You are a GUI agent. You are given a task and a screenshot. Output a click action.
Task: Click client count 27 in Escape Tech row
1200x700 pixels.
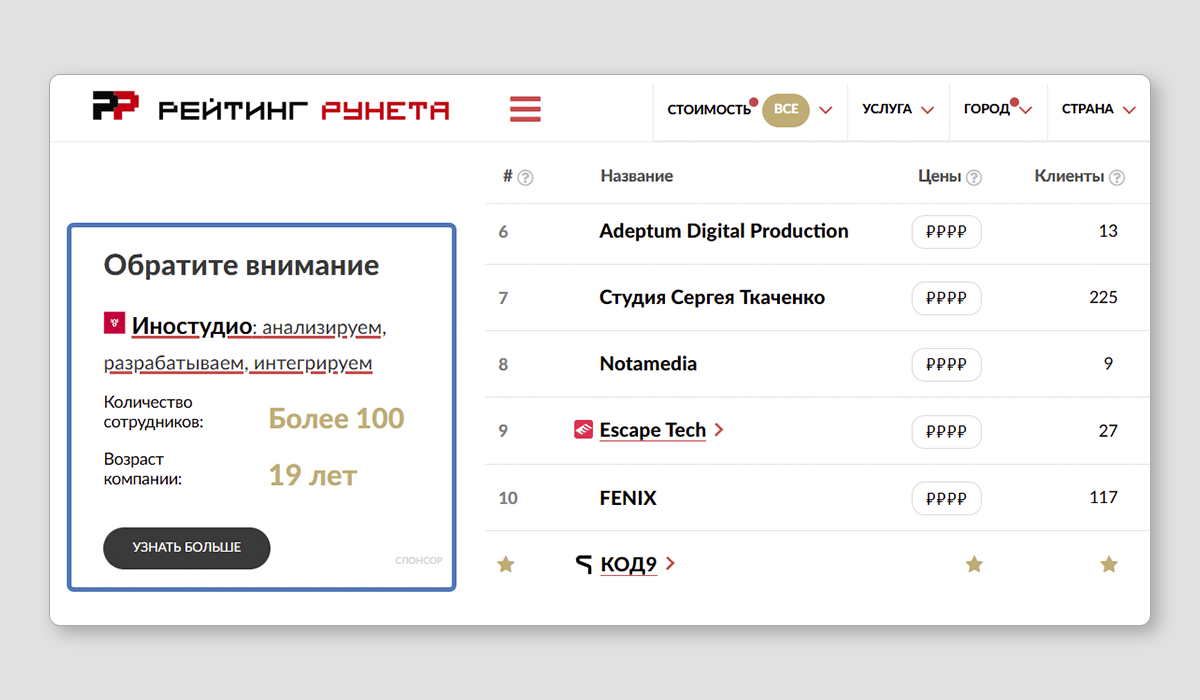pyautogui.click(x=1108, y=431)
